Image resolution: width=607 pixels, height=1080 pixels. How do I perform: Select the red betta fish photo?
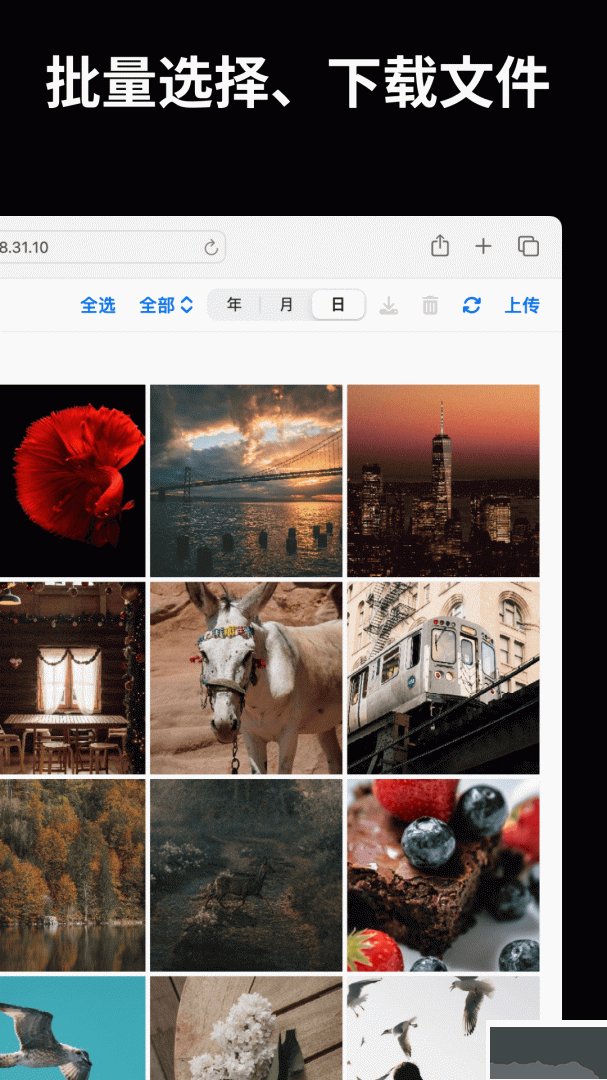(x=72, y=481)
